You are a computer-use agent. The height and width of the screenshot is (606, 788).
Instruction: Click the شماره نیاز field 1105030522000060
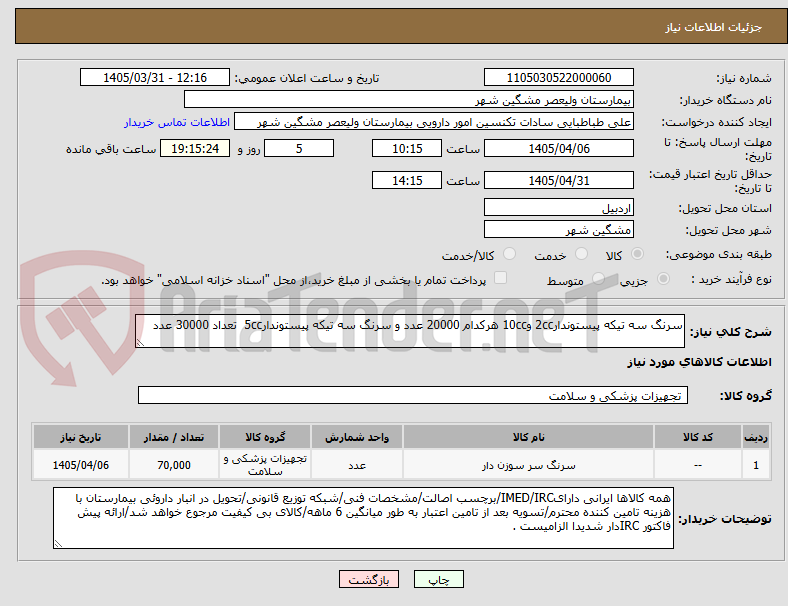pyautogui.click(x=559, y=77)
